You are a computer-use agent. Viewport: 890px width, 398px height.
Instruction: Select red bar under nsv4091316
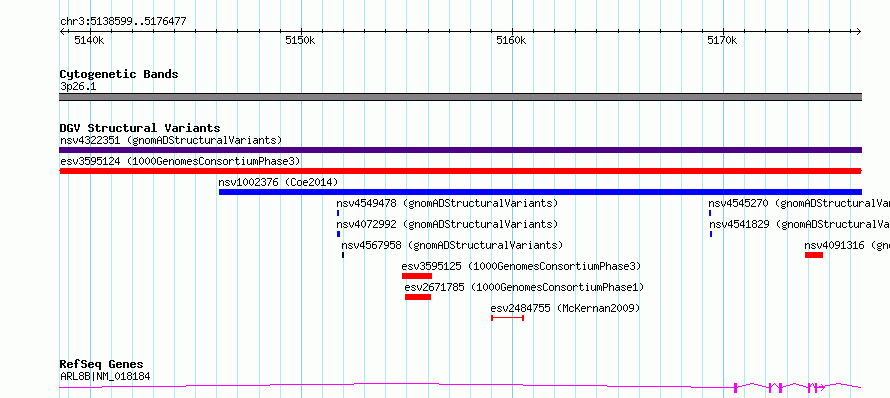[814, 255]
